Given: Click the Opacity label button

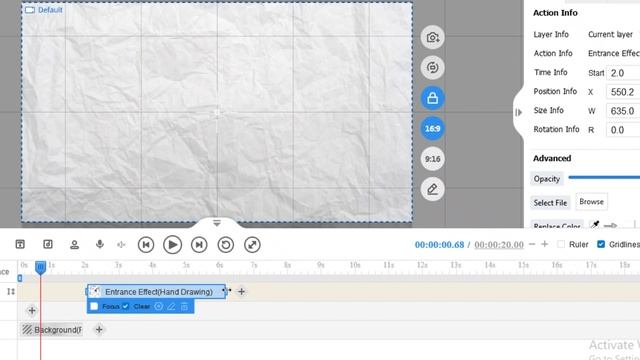Looking at the screenshot, I should pyautogui.click(x=547, y=179).
